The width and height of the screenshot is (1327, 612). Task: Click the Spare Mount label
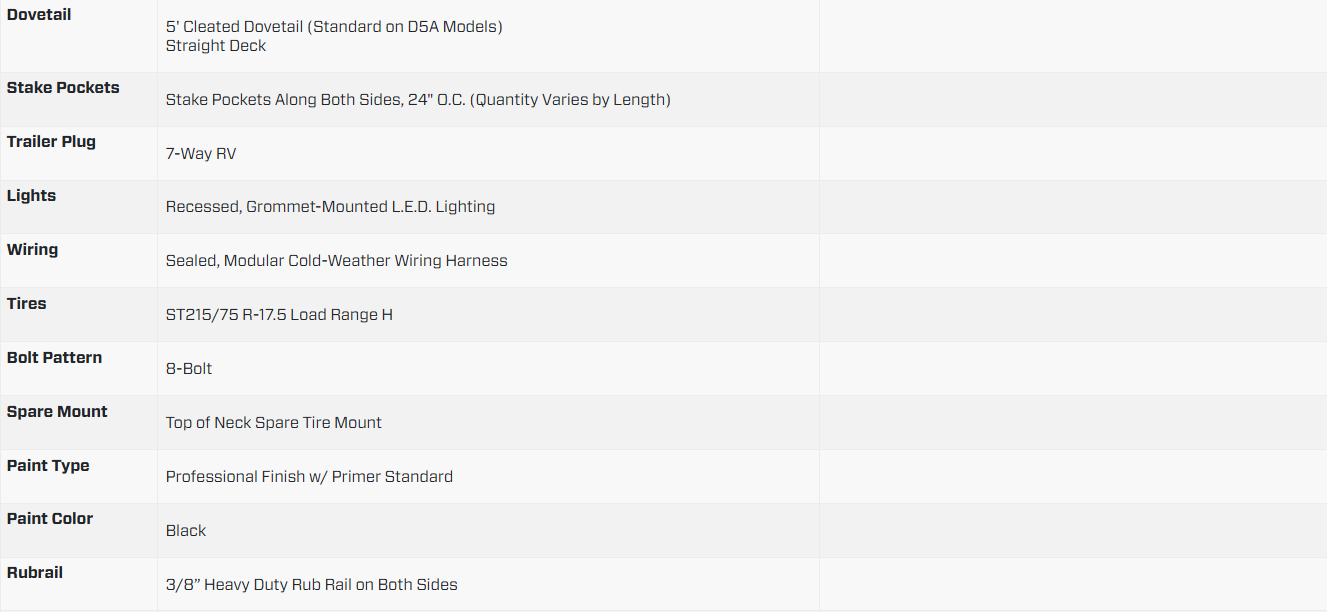point(57,412)
